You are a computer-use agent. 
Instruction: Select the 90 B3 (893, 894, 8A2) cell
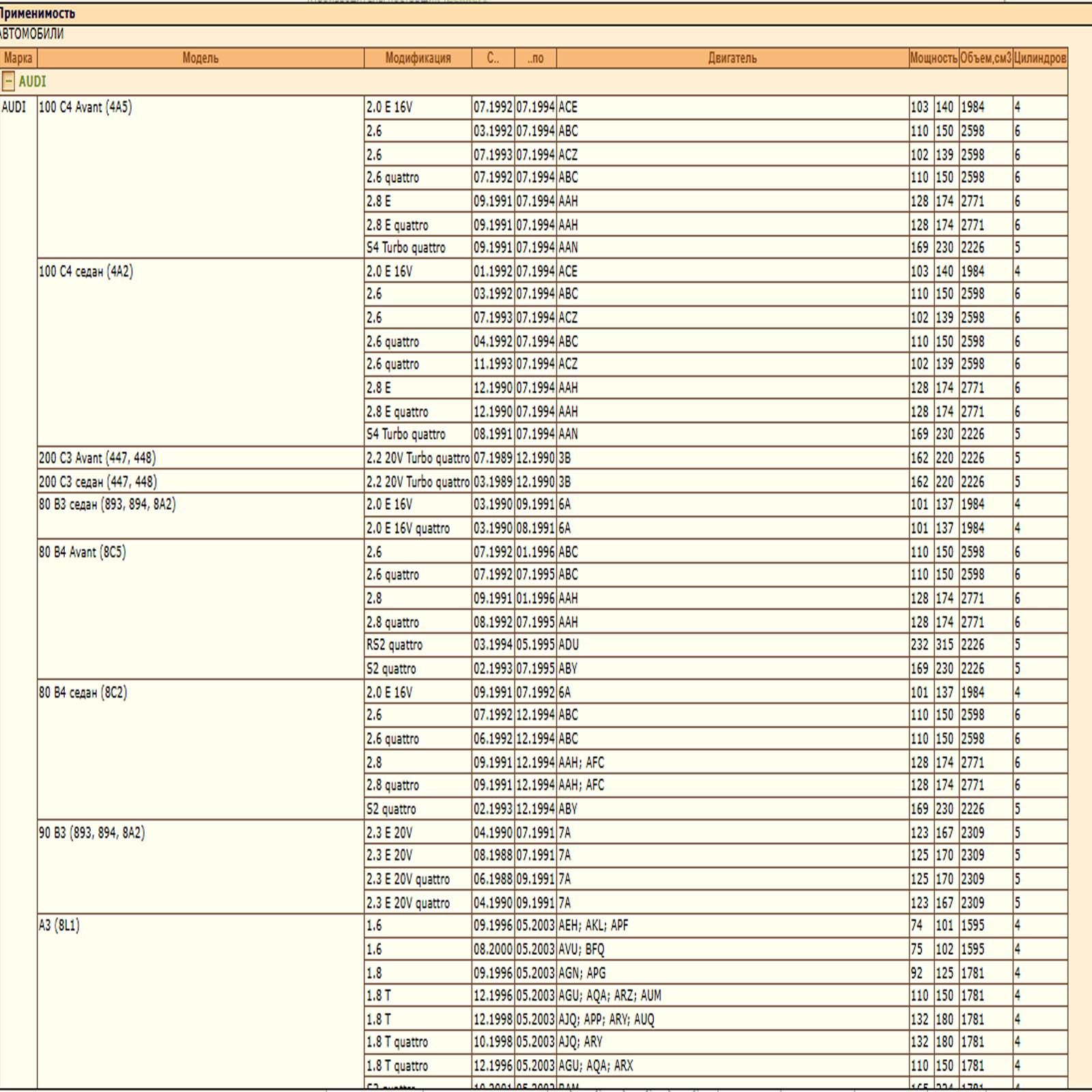[91, 833]
